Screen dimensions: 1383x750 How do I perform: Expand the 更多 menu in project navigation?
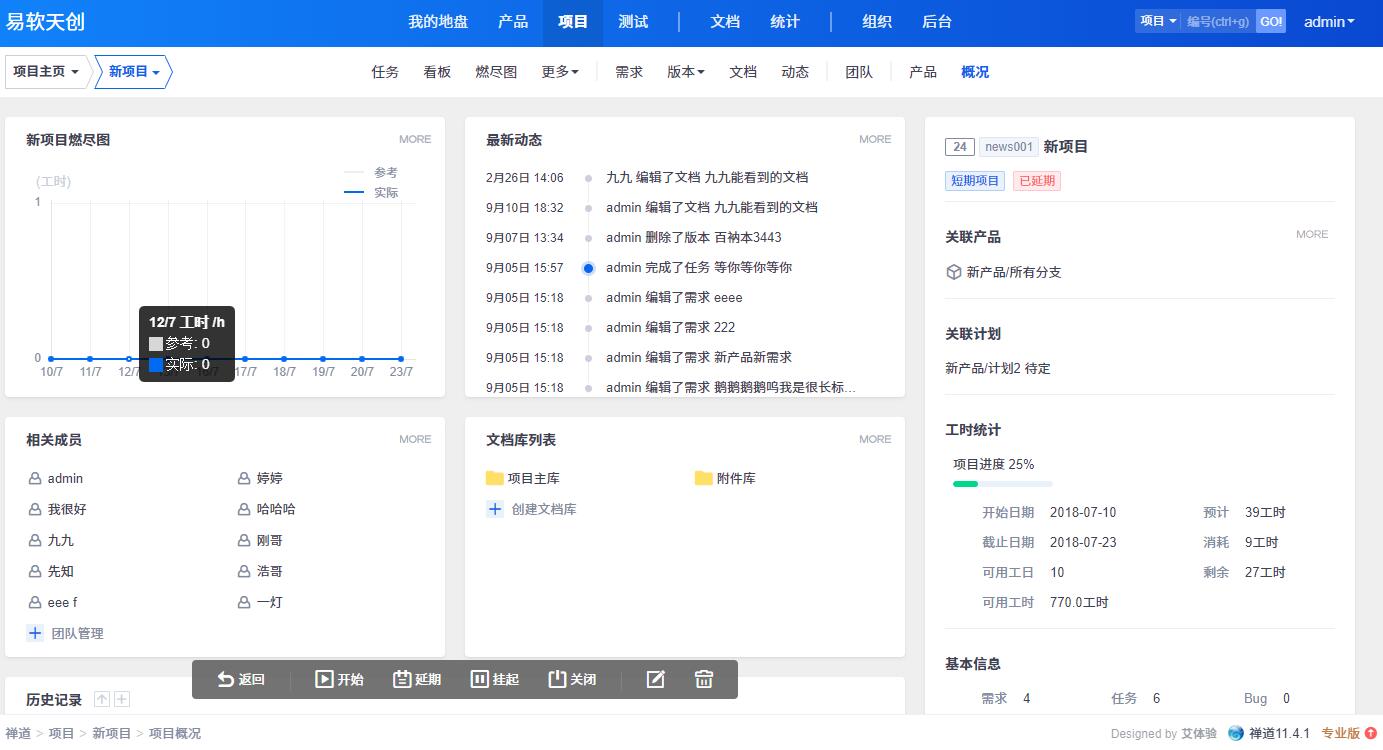[560, 72]
